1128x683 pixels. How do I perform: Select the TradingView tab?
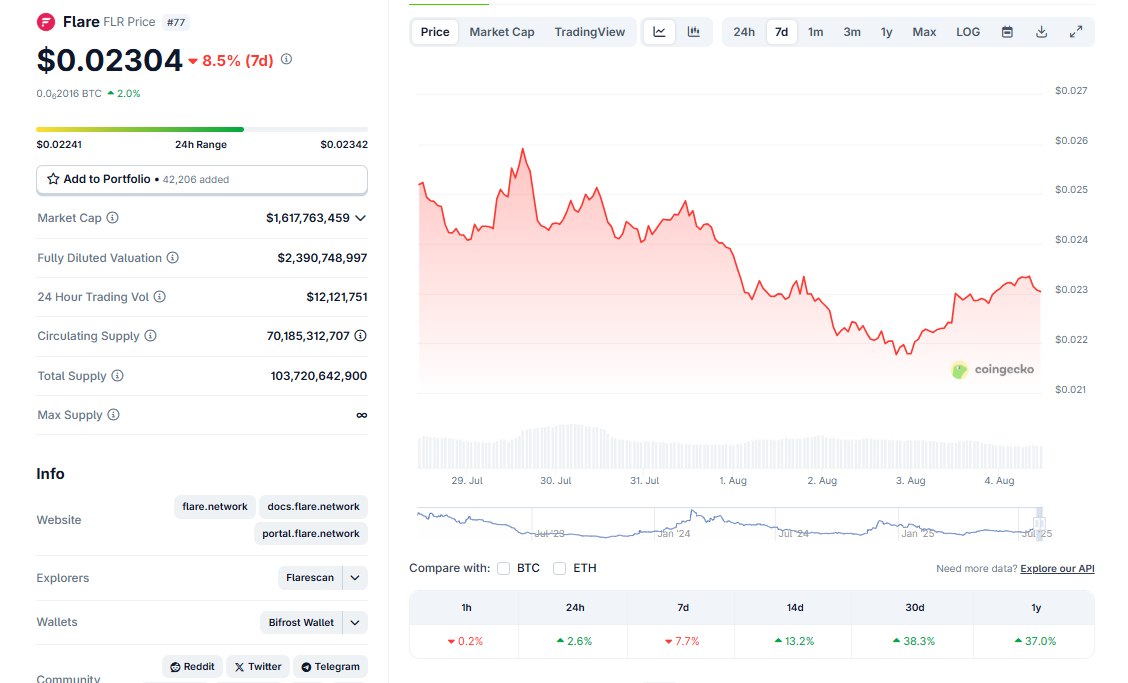(589, 32)
